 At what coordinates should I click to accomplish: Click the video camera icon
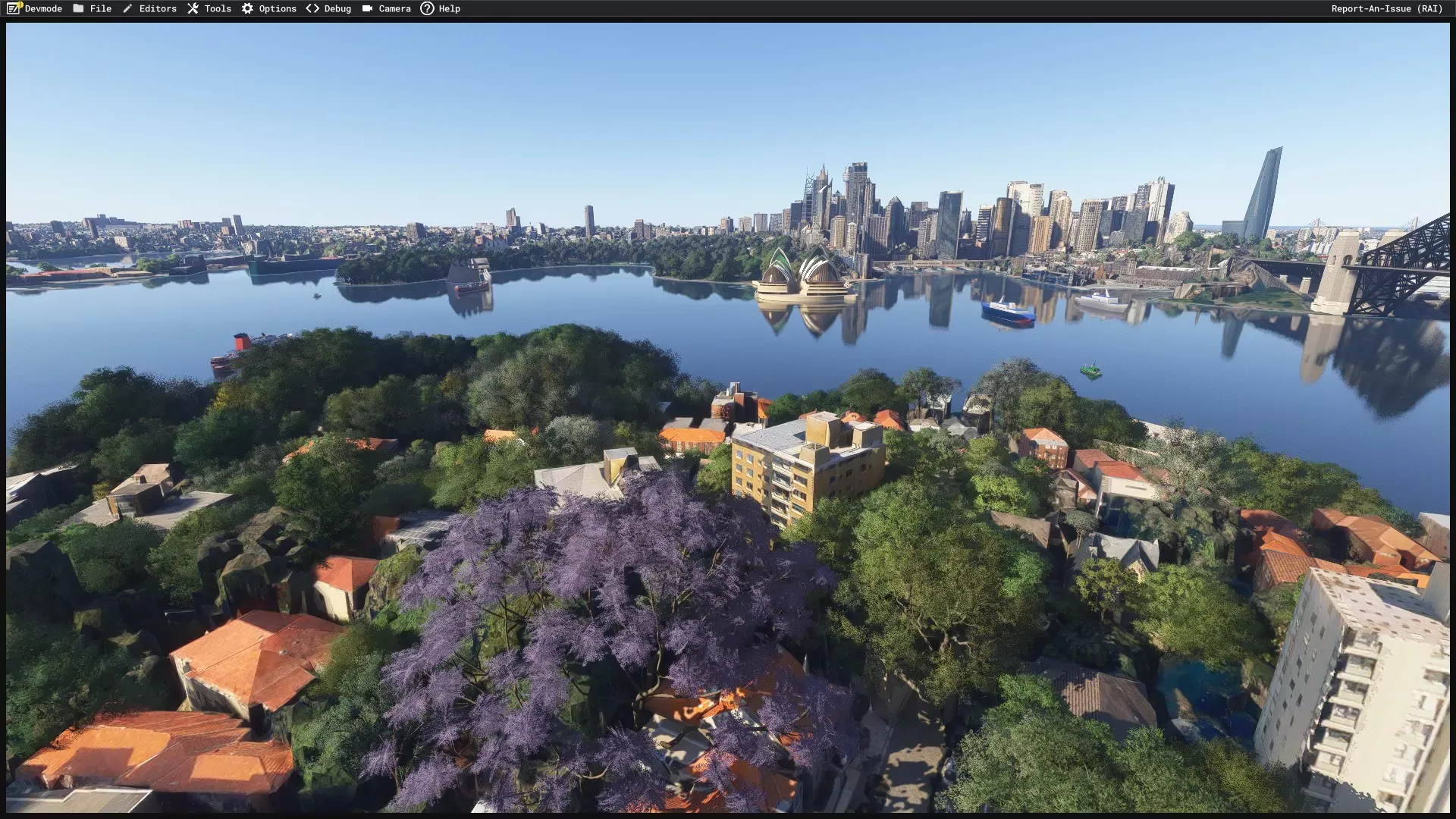[367, 8]
